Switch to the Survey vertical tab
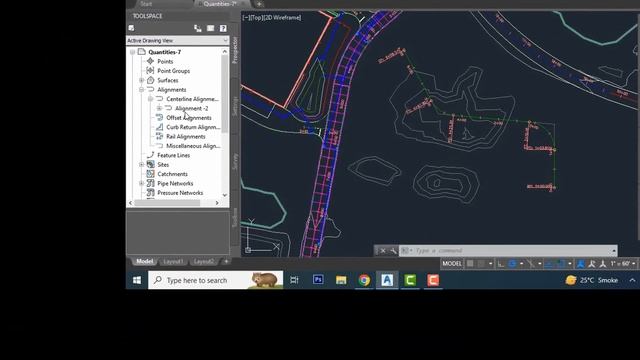Screen dimensions: 640x360 pyautogui.click(x=235, y=162)
